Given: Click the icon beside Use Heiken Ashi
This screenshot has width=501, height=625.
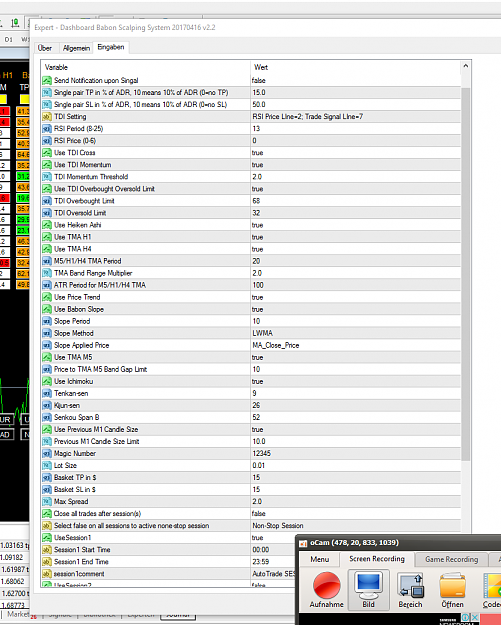Looking at the screenshot, I should point(47,225).
